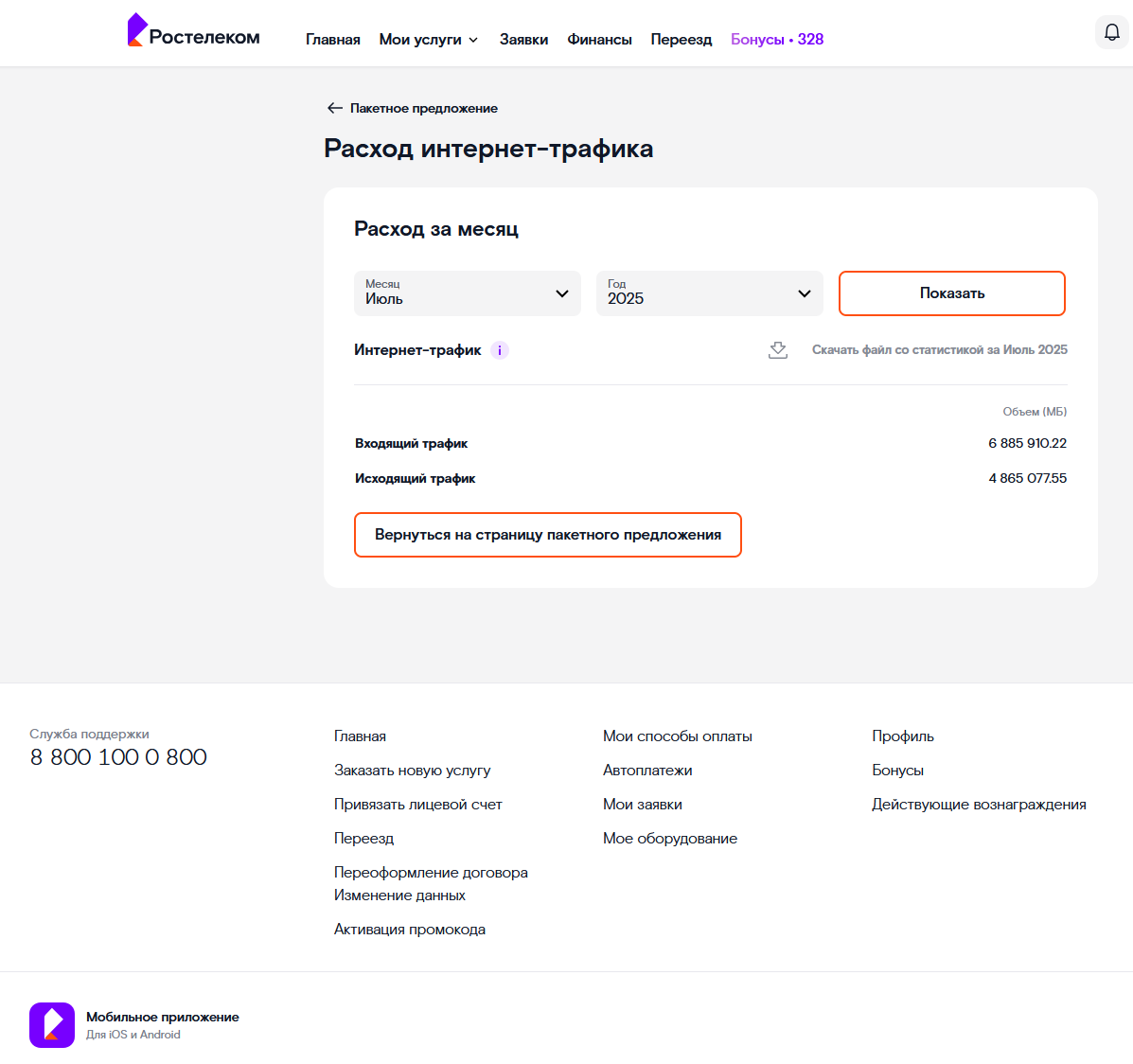Screen dimensions: 1133x1064
Task: Open the Год dropdown showing 2025
Action: point(710,293)
